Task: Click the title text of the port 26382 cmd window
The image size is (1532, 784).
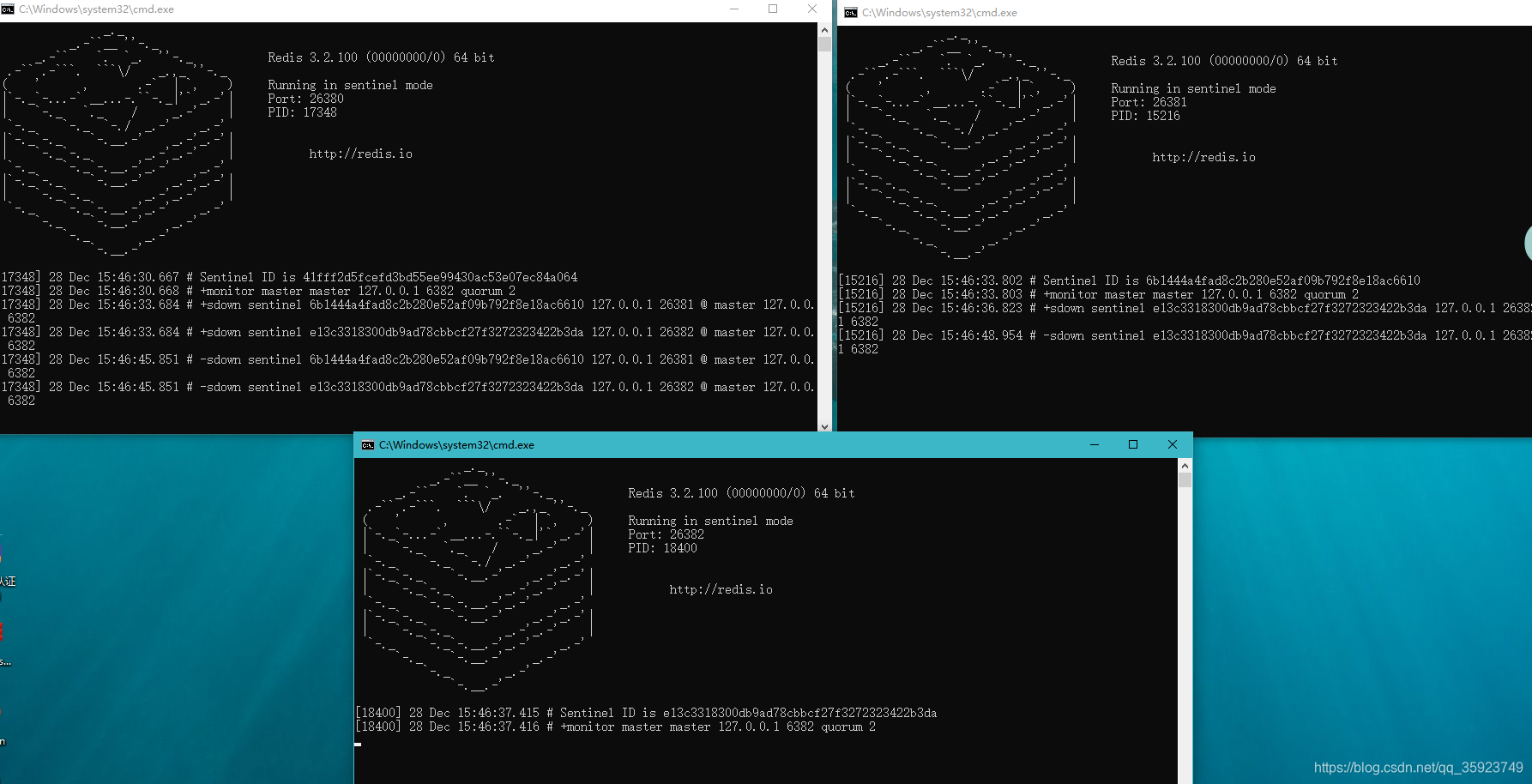Action: click(456, 445)
